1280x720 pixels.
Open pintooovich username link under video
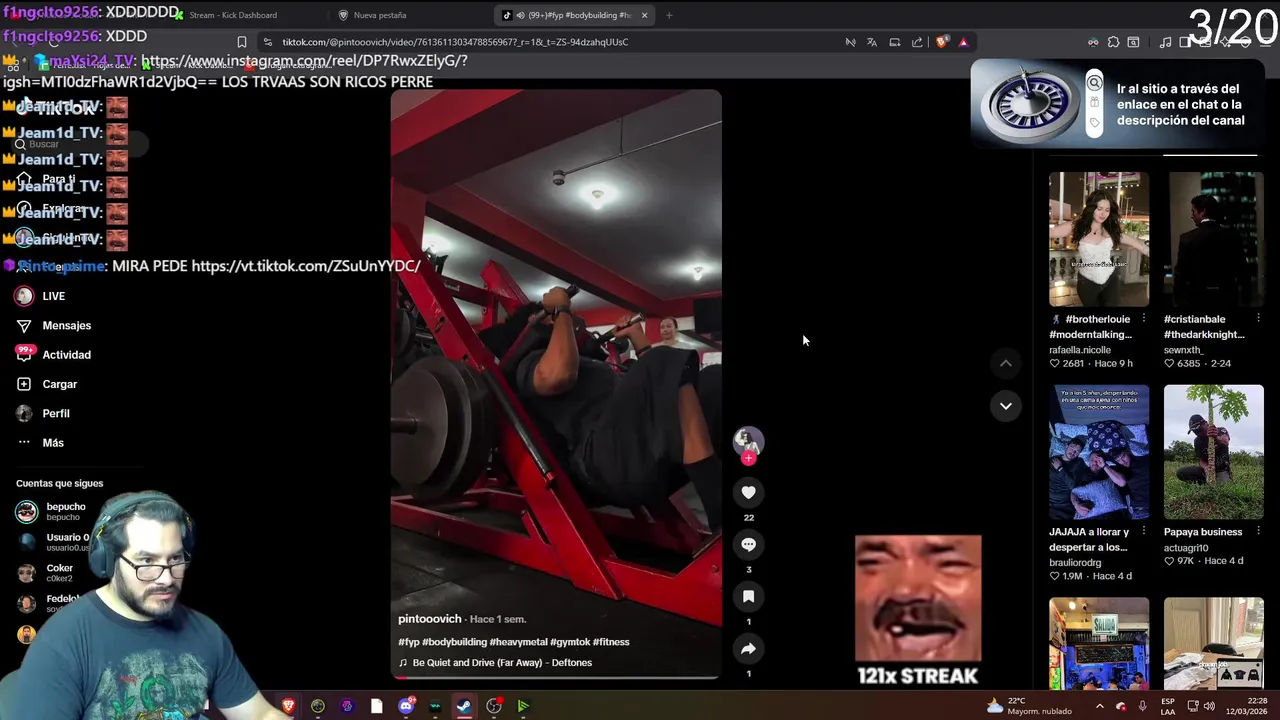click(430, 619)
